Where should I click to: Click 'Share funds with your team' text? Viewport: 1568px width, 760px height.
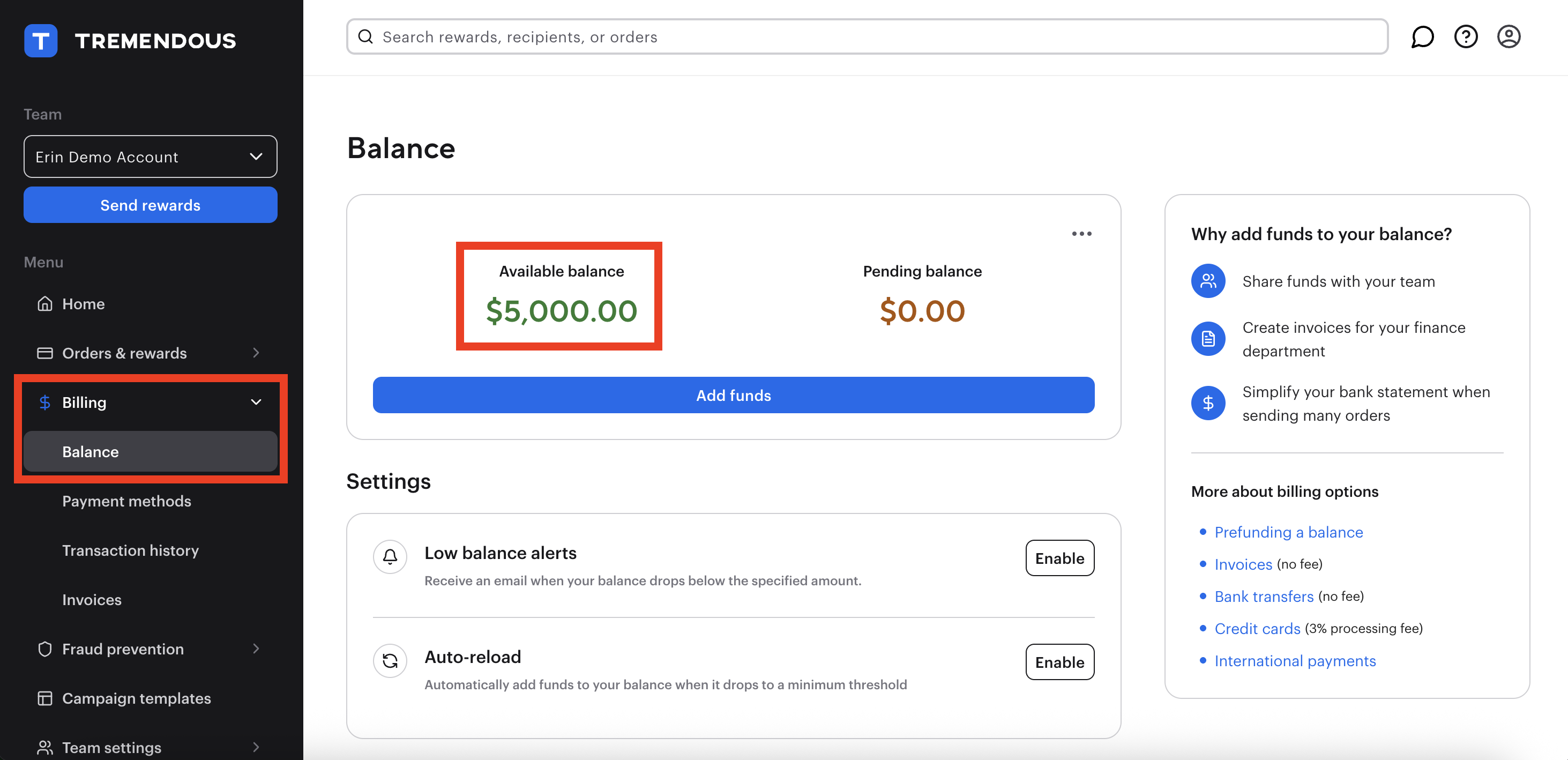coord(1338,281)
